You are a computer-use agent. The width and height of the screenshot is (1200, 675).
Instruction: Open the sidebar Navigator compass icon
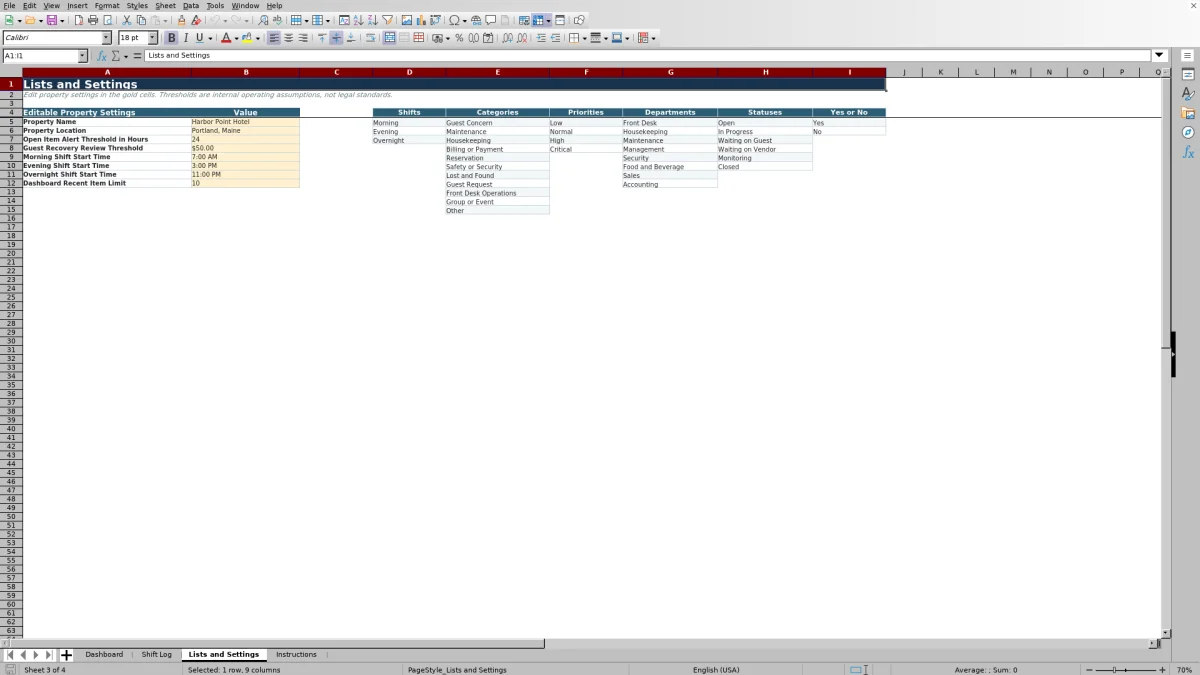(x=1188, y=132)
